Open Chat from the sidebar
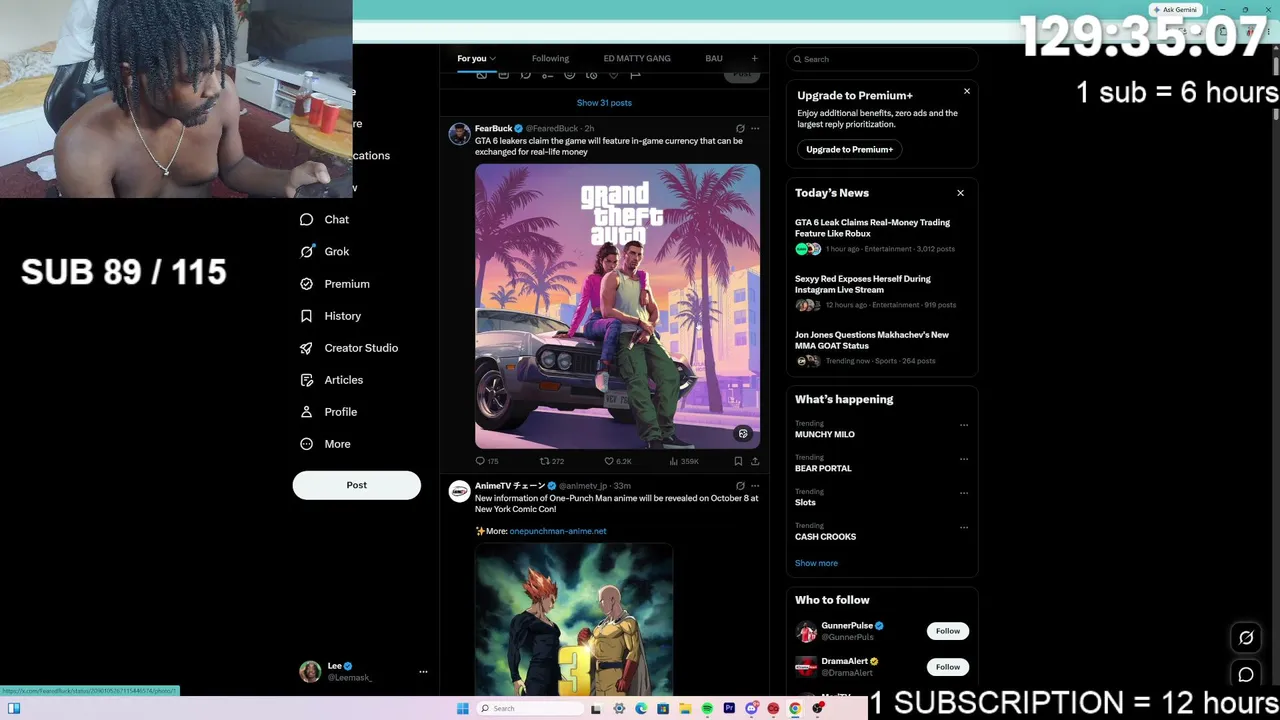Image resolution: width=1280 pixels, height=720 pixels. tap(325, 220)
